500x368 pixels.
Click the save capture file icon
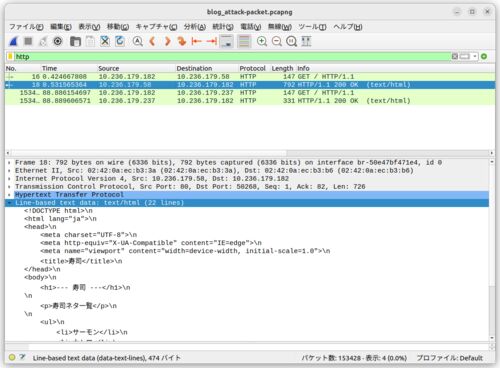[90, 41]
